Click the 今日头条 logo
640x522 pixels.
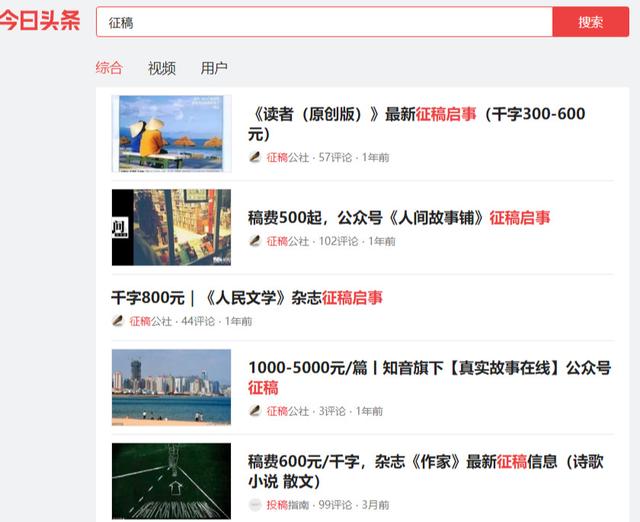pos(40,20)
